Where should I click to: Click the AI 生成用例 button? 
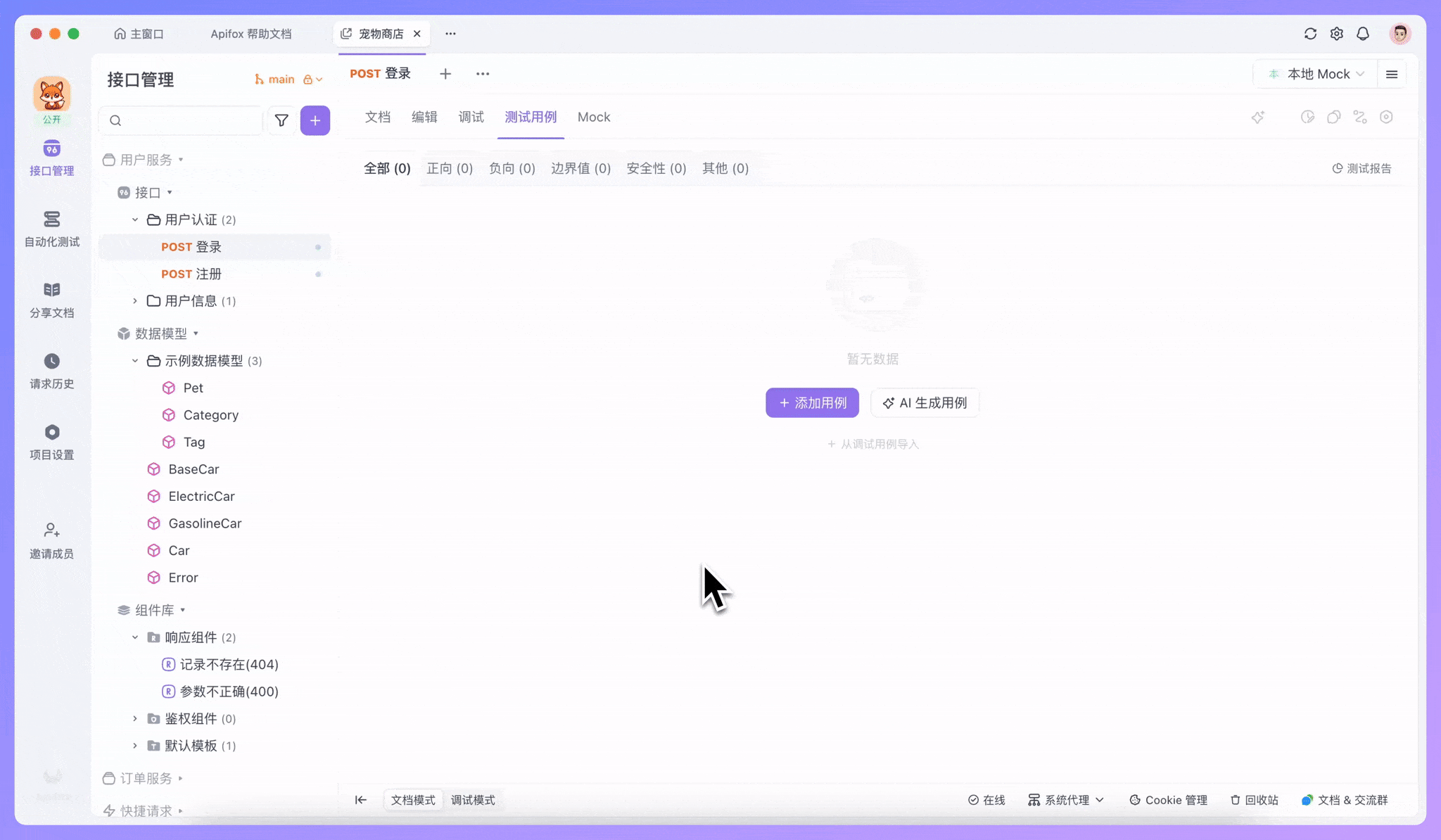(x=924, y=402)
